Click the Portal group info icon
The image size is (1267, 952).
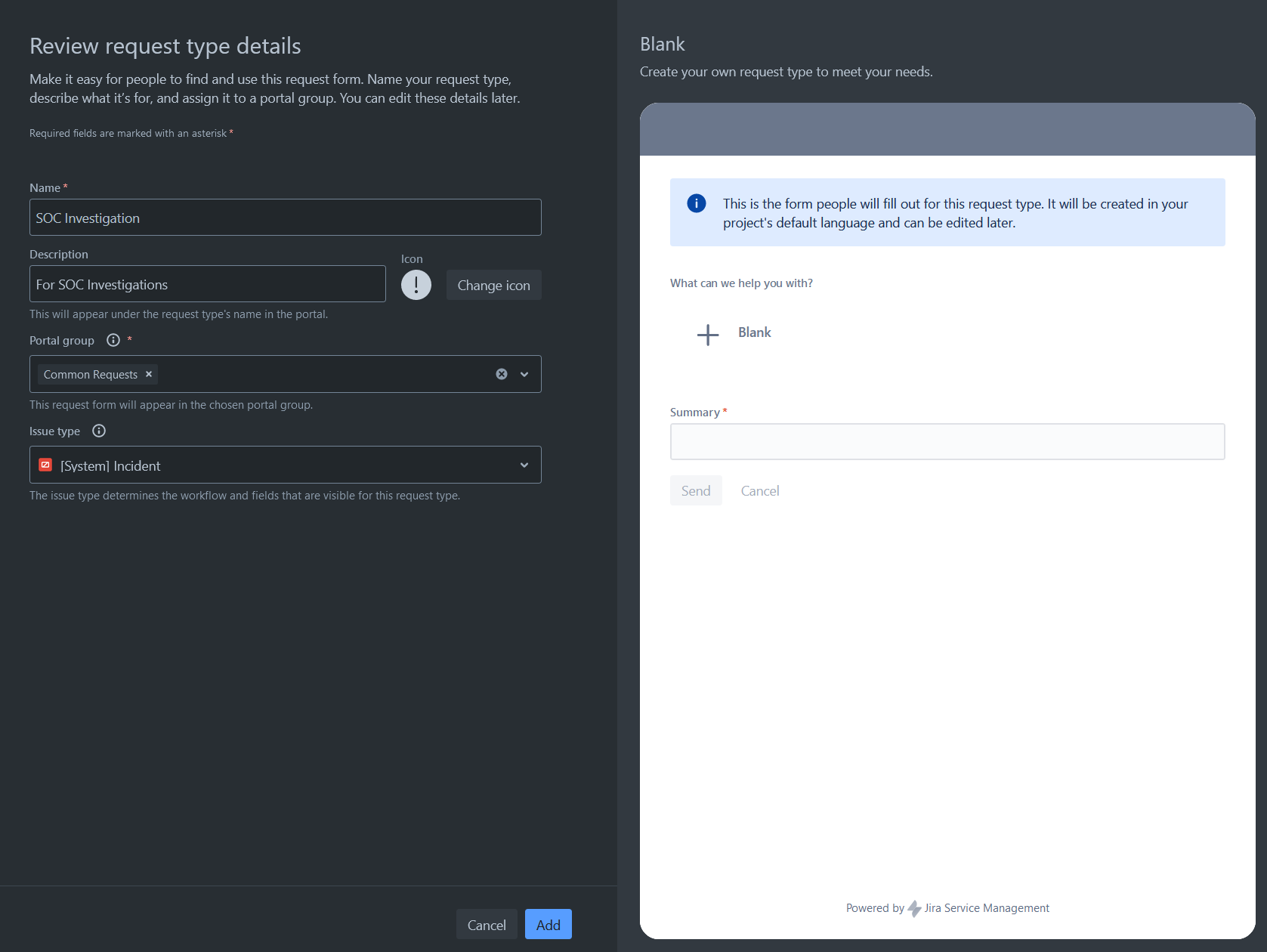[x=113, y=340]
